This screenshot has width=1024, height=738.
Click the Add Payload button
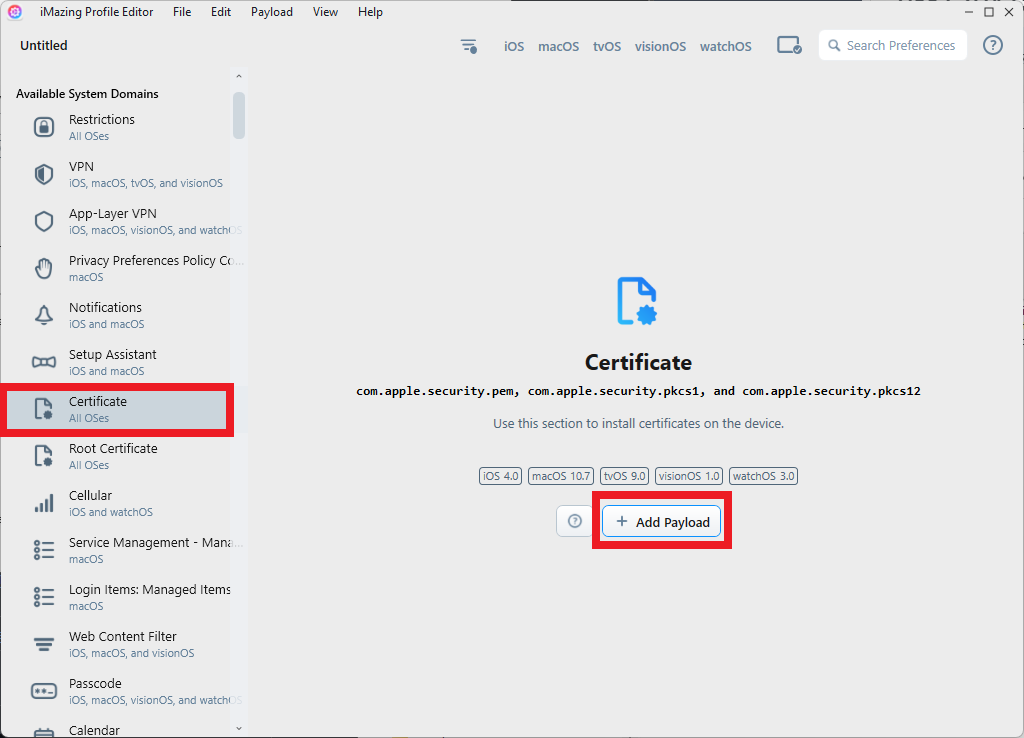pos(662,521)
